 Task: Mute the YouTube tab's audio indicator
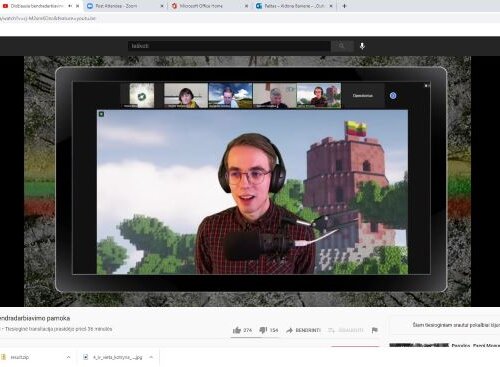70,6
